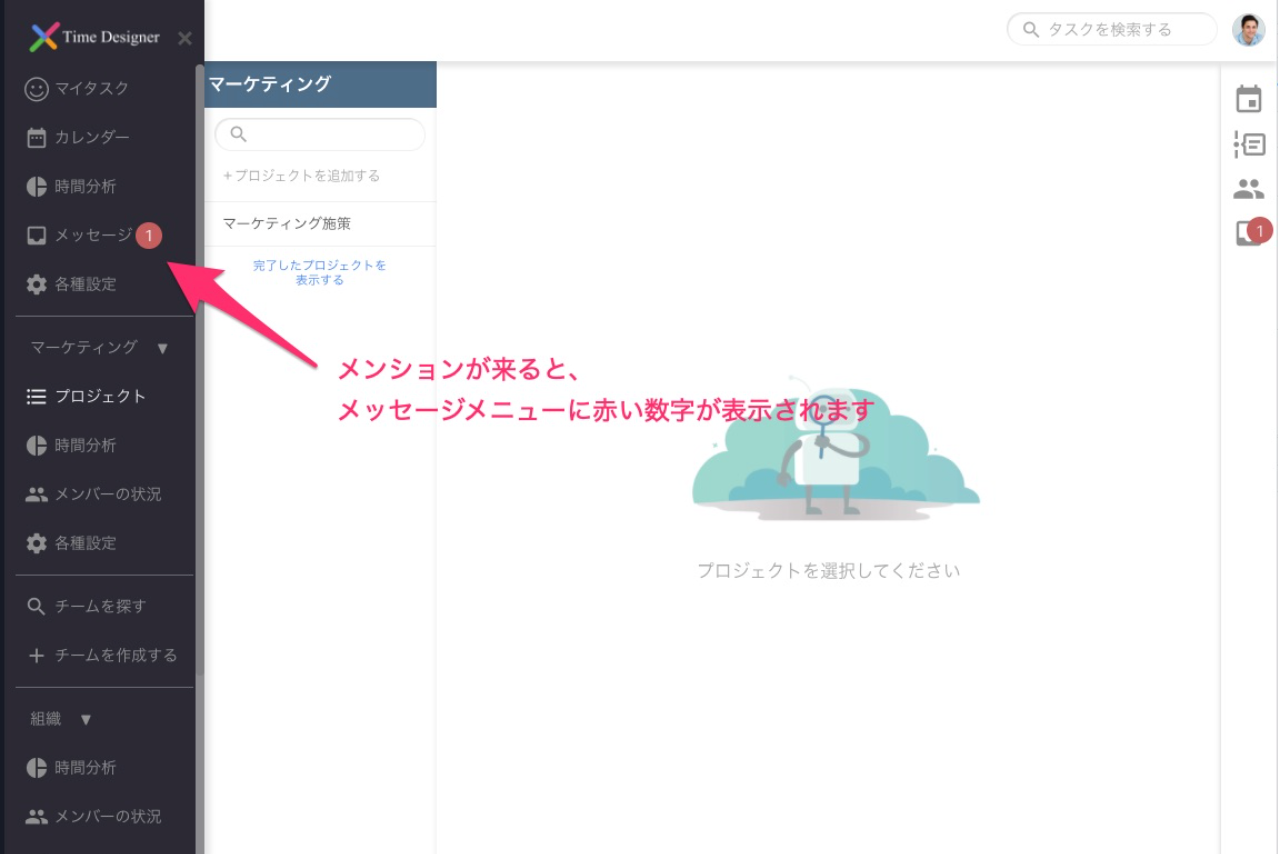Collapse the 組織 section triangle
This screenshot has height=854, width=1278.
point(86,718)
